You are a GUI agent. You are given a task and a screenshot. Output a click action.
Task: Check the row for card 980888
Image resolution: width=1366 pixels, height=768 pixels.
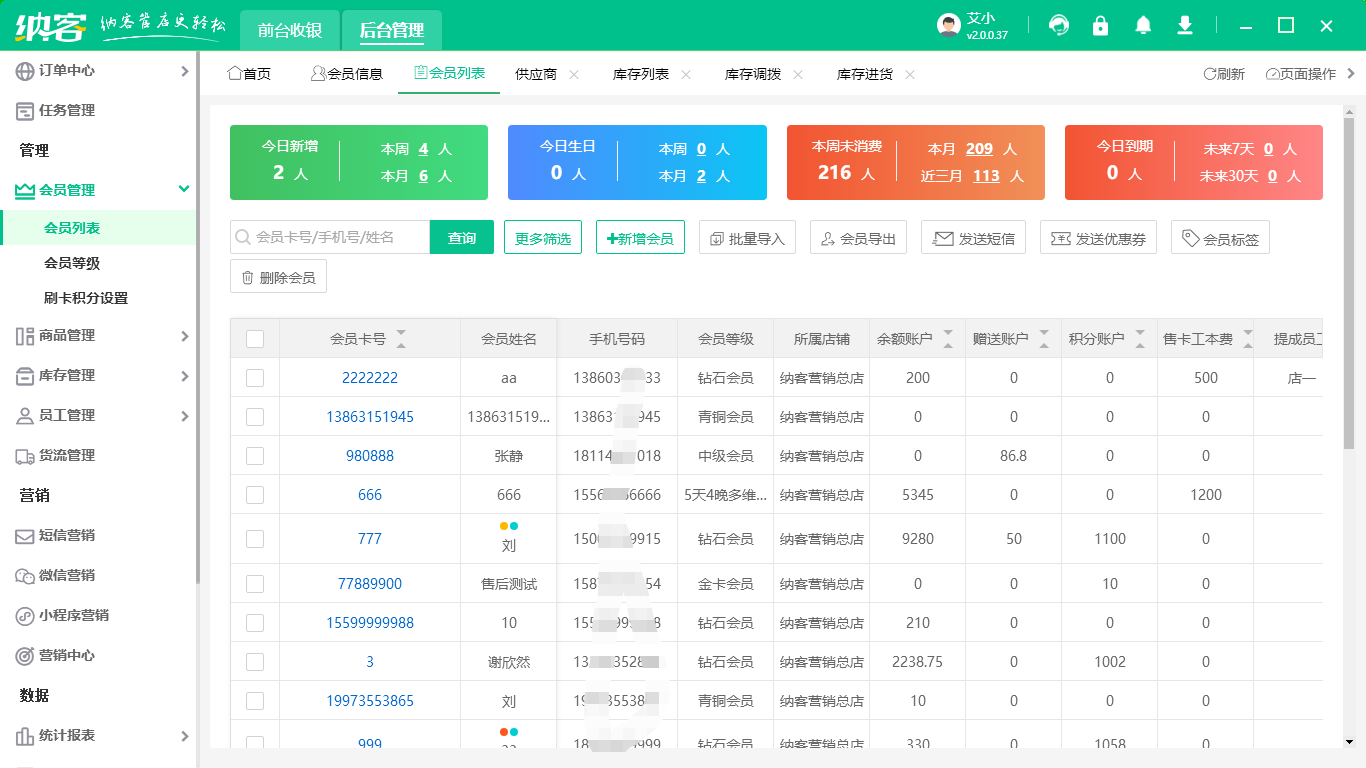[255, 456]
